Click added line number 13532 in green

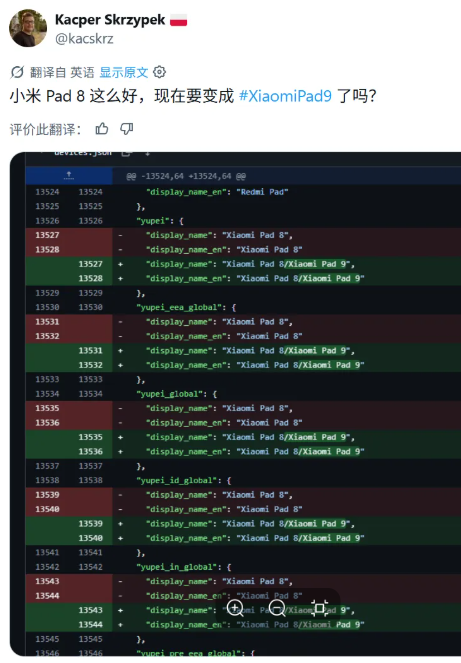pyautogui.click(x=91, y=365)
